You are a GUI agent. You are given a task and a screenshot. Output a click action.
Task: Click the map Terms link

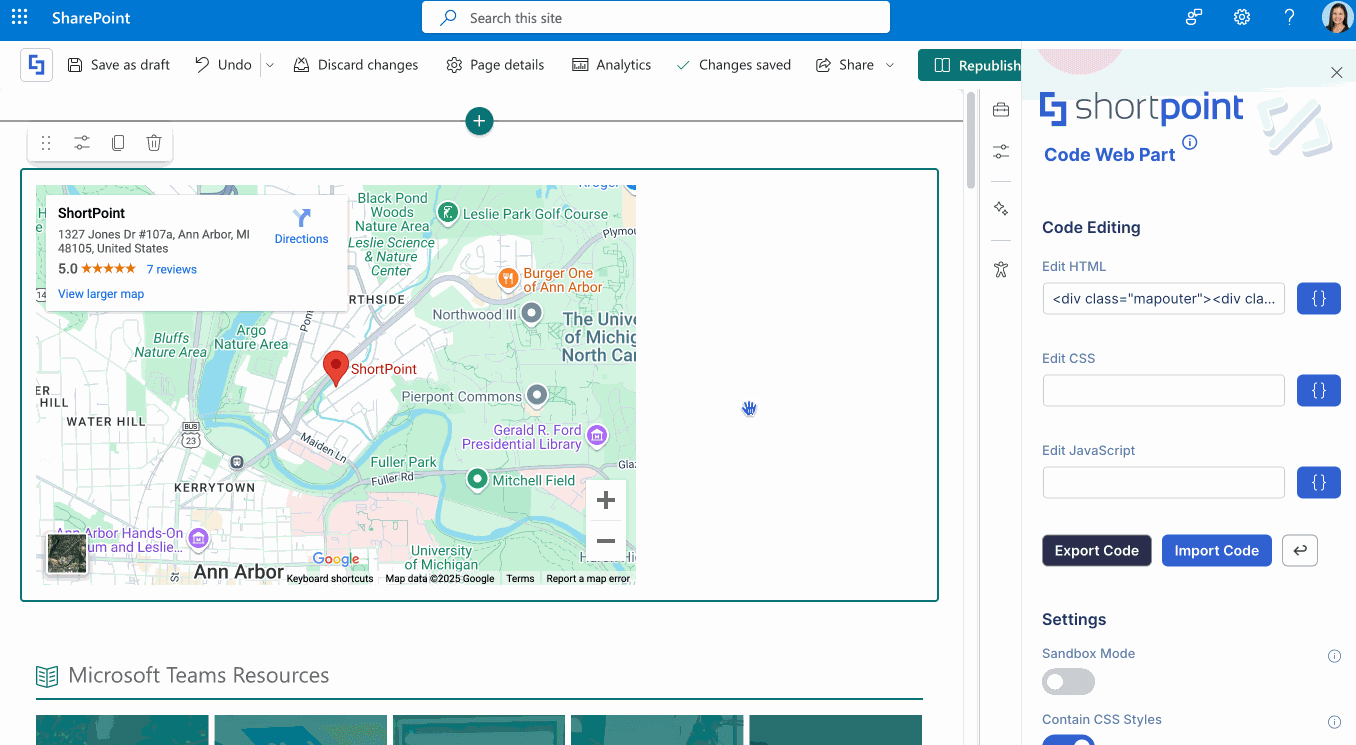point(520,579)
